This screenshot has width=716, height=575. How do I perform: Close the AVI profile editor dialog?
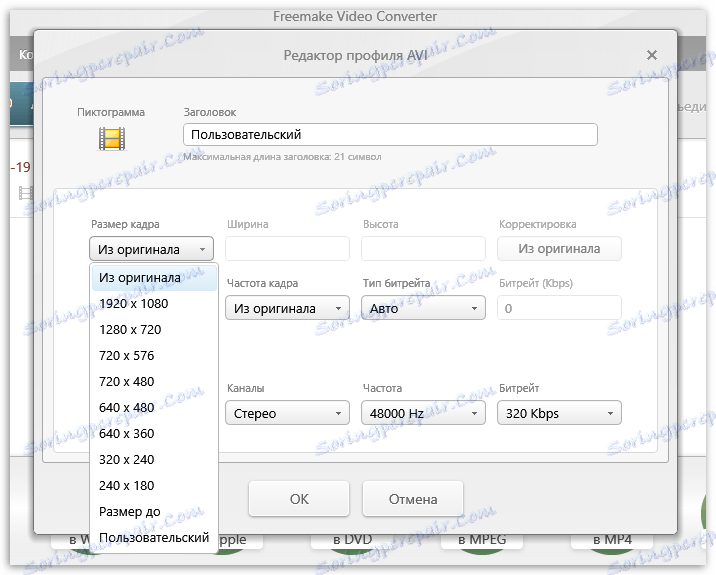coord(652,55)
